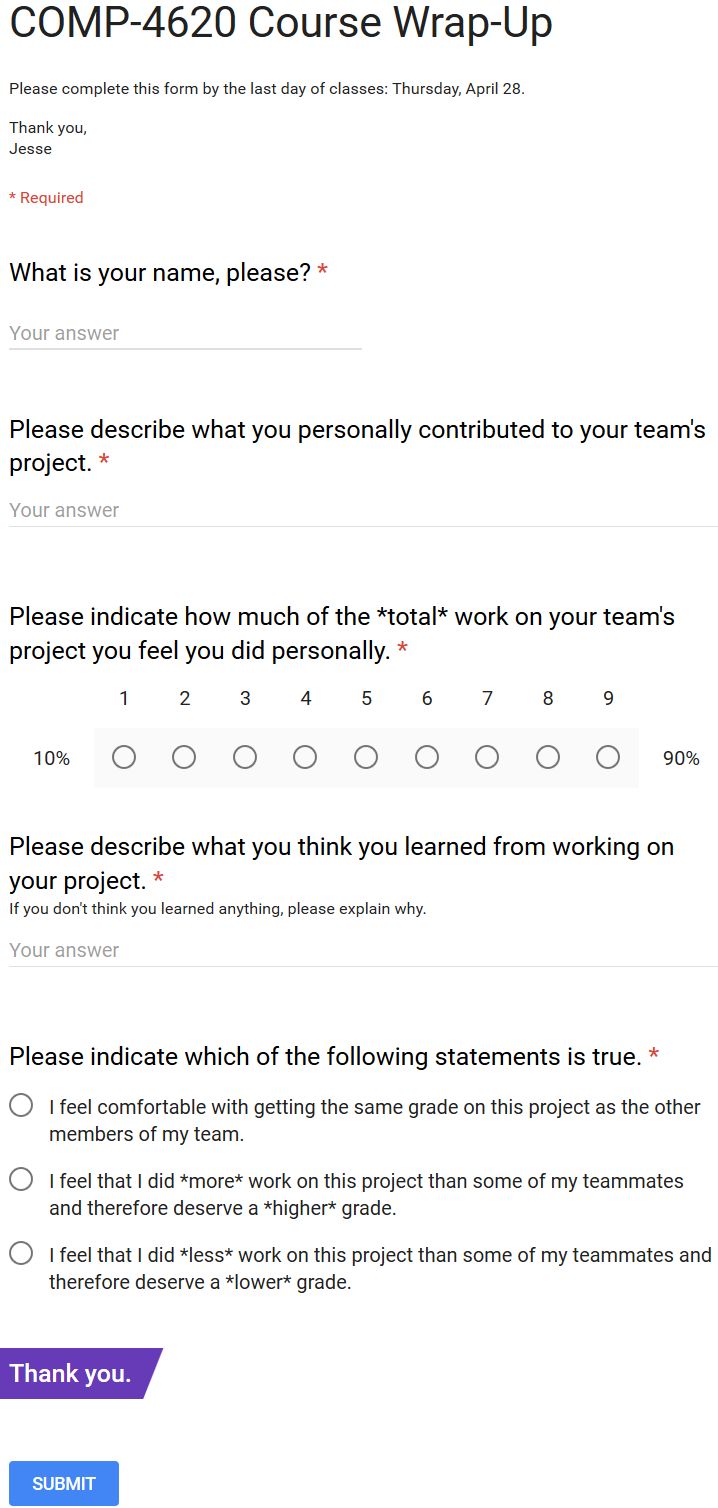
Task: Select rating 9 near the 90% label
Action: point(608,758)
